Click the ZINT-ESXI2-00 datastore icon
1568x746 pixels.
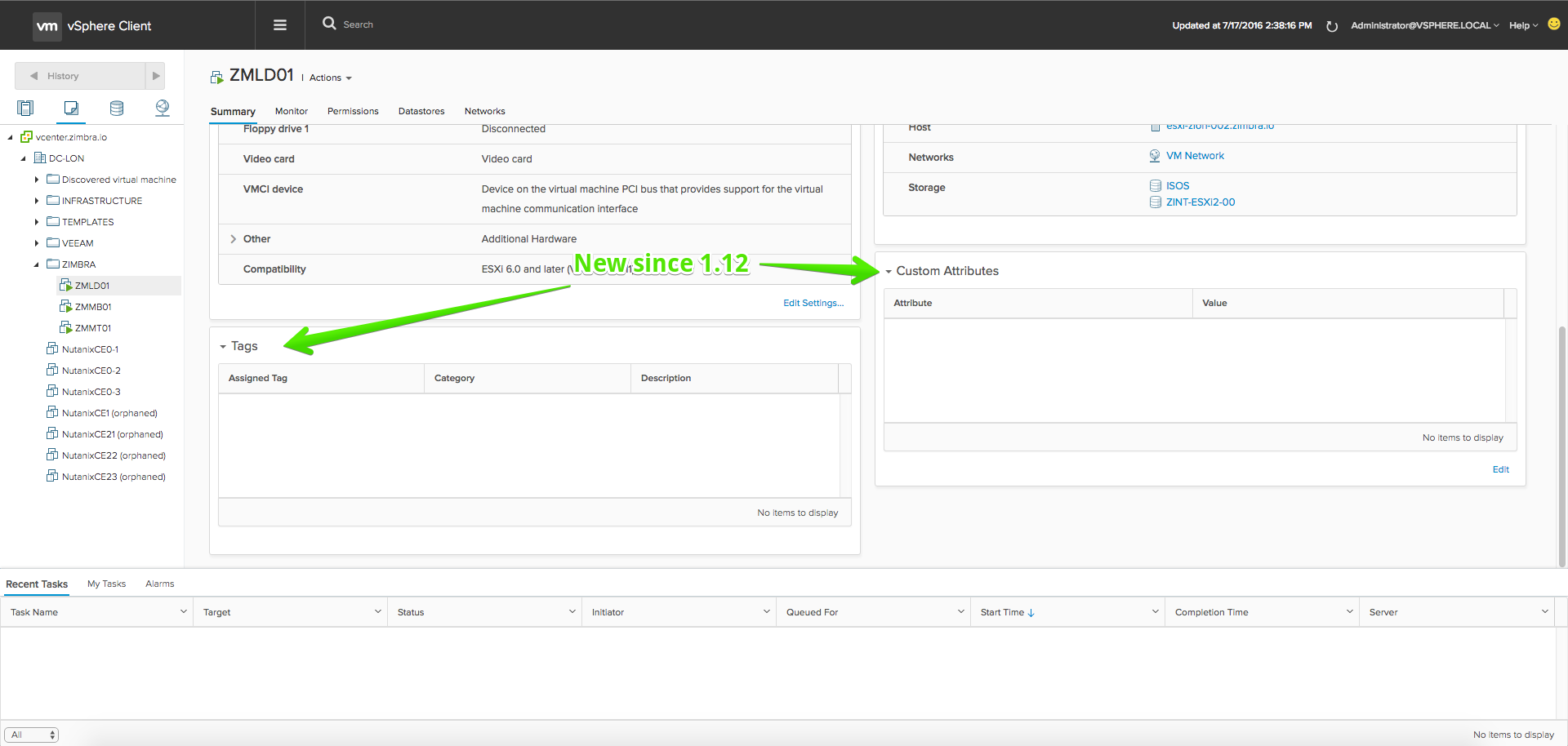click(1156, 202)
